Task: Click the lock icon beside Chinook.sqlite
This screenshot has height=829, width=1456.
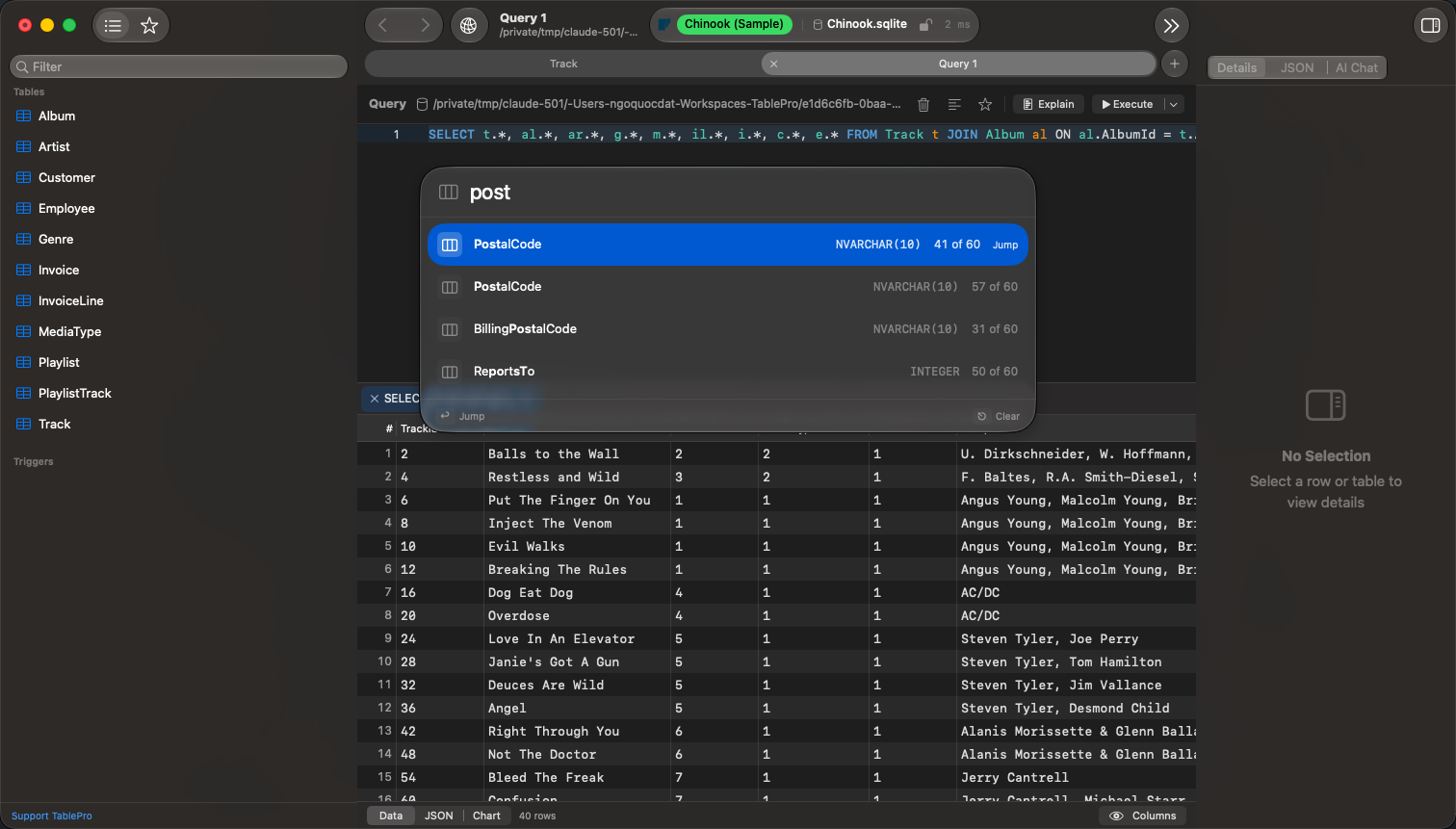Action: tap(925, 25)
